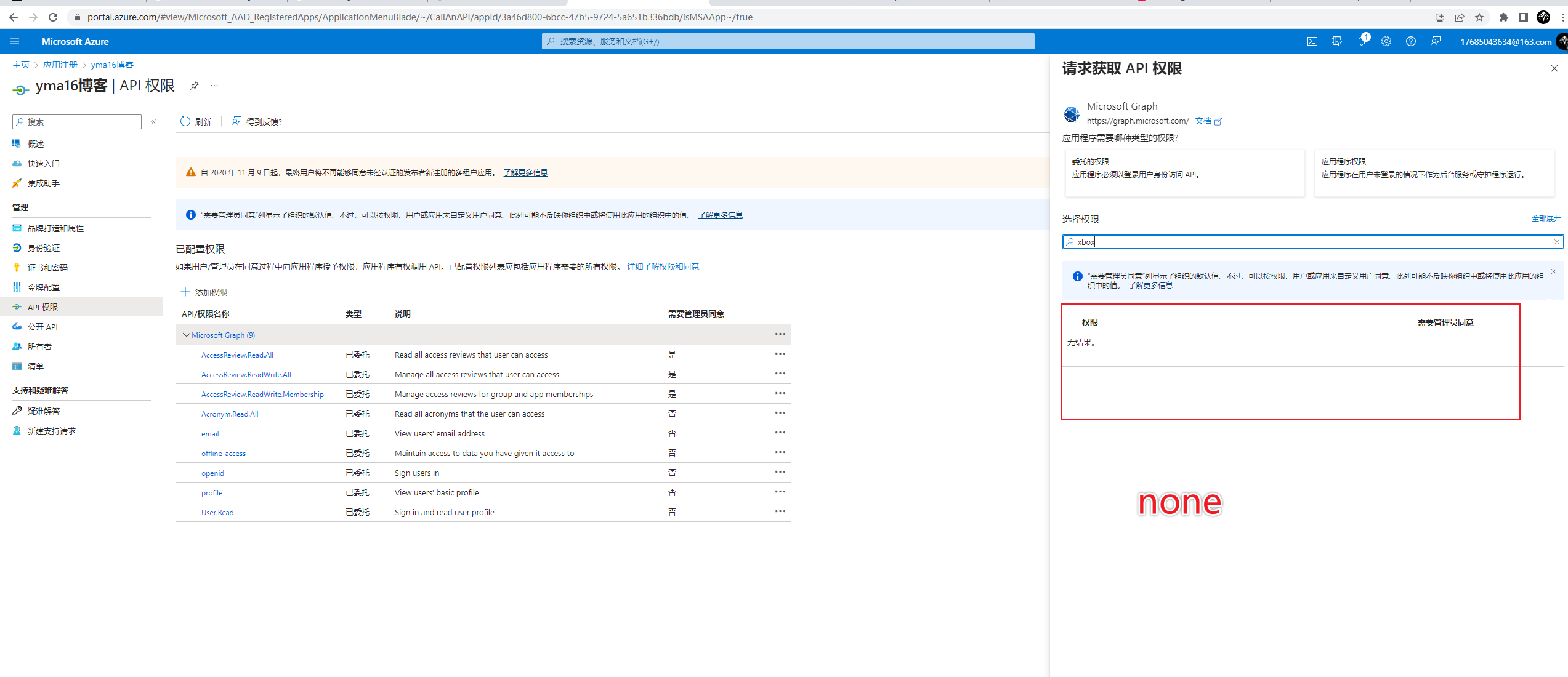Follow the 应用注册 breadcrumb
This screenshot has height=677, width=1568.
[x=60, y=65]
